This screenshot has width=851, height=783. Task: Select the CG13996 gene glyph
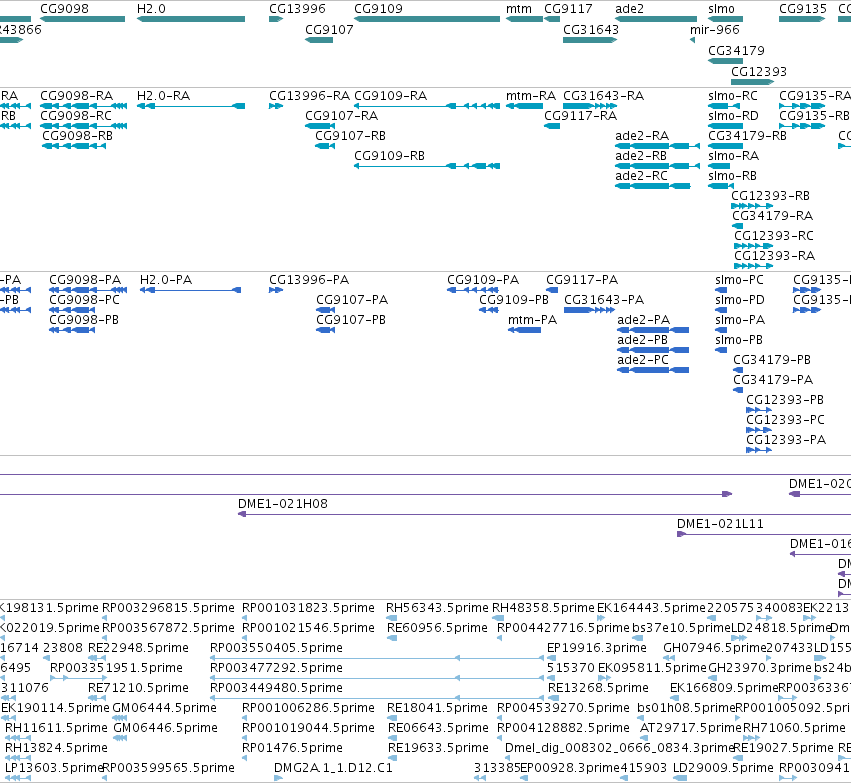coord(276,19)
